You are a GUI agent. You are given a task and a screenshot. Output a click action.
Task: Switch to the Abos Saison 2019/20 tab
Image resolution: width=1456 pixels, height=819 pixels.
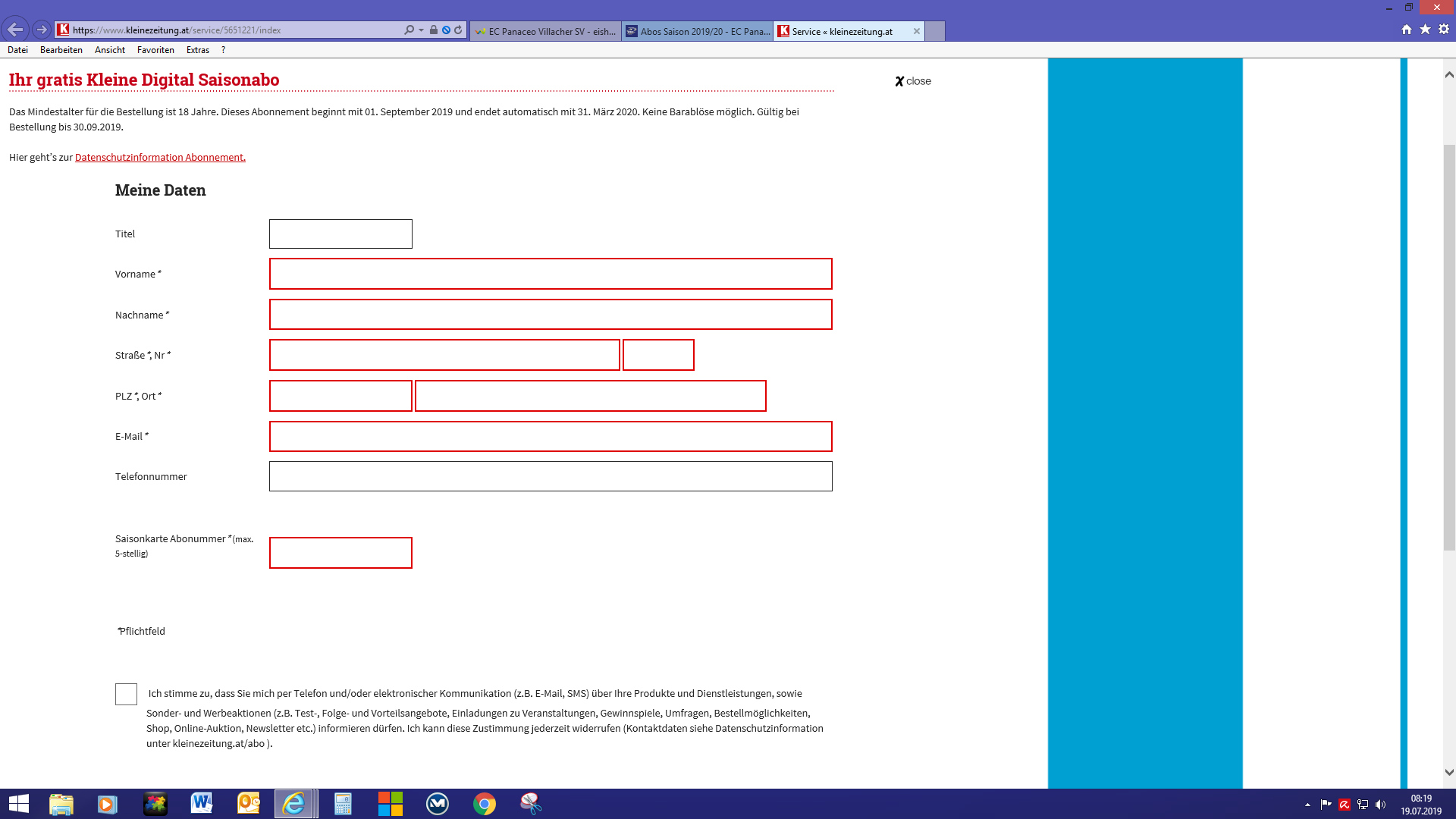pos(698,31)
